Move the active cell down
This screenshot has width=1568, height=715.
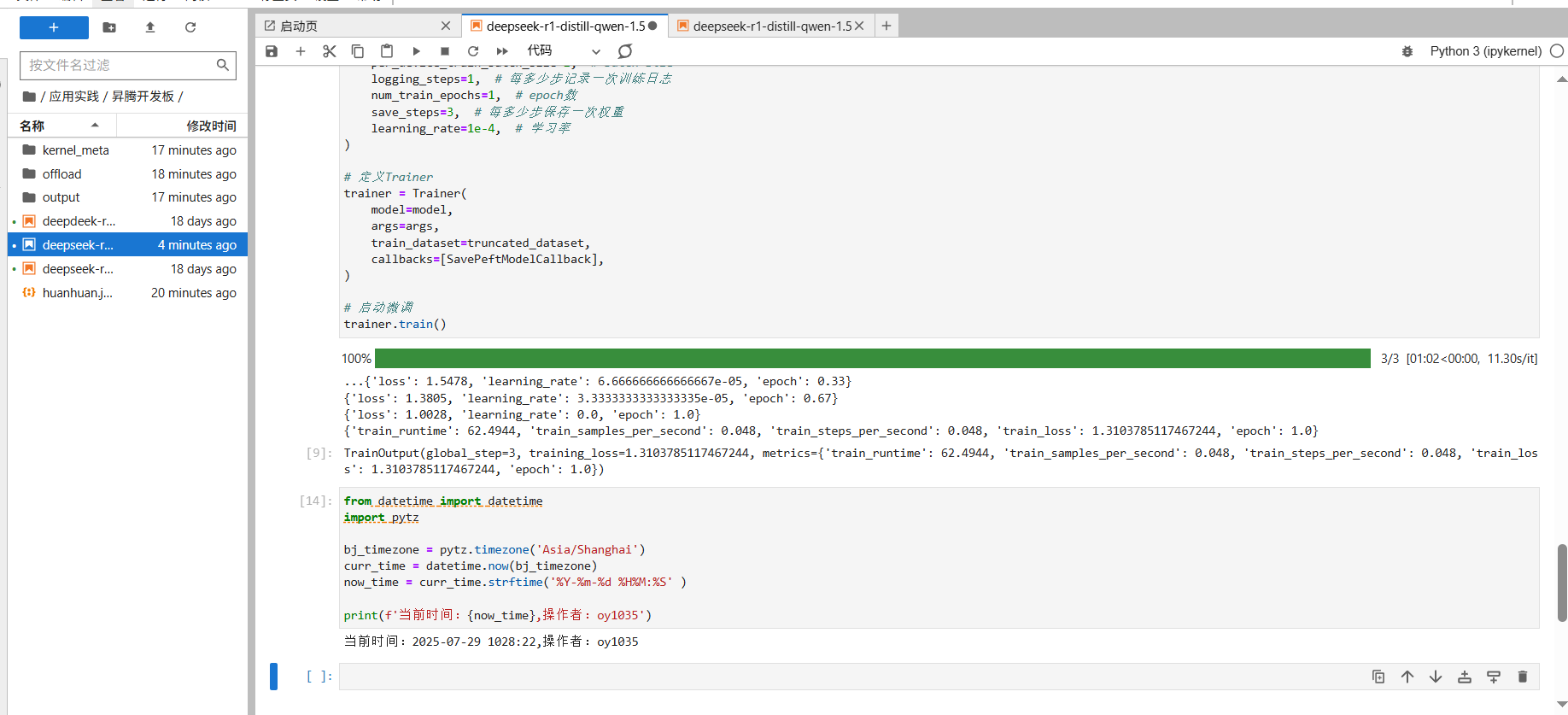1436,677
